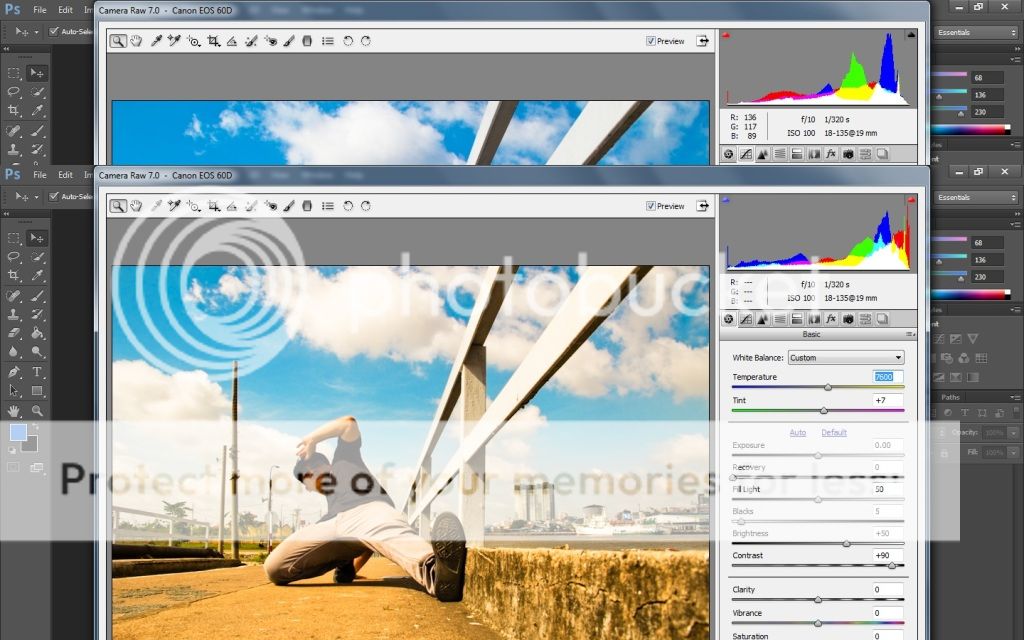This screenshot has width=1024, height=640.
Task: Select White Balance tool in upper Camera Raw toolbar
Action: tap(156, 40)
